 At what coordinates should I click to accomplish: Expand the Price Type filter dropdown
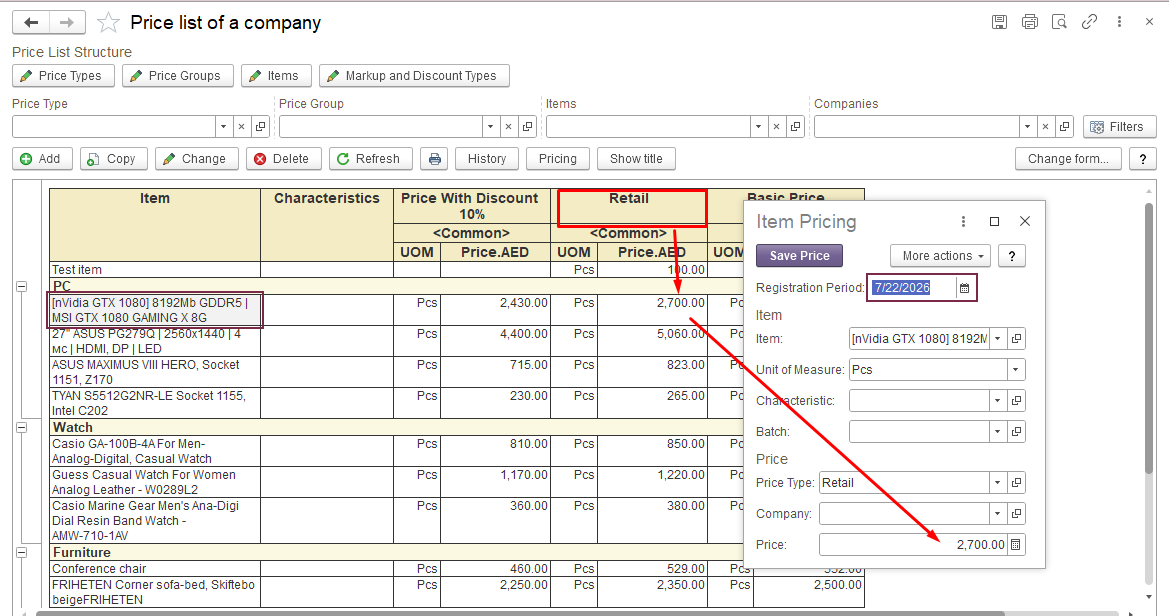tap(224, 127)
